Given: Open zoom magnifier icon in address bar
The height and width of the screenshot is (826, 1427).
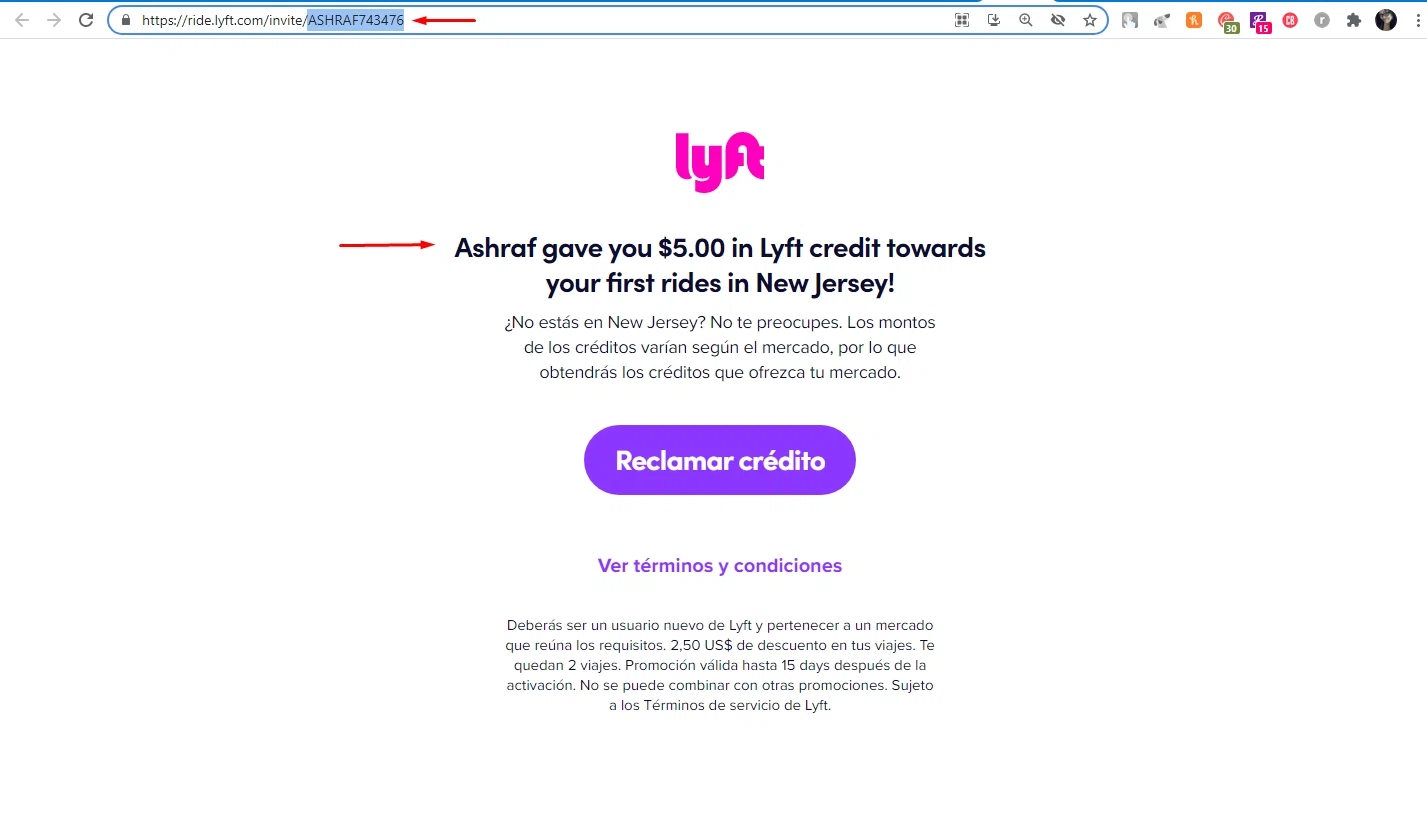Looking at the screenshot, I should coord(1026,20).
